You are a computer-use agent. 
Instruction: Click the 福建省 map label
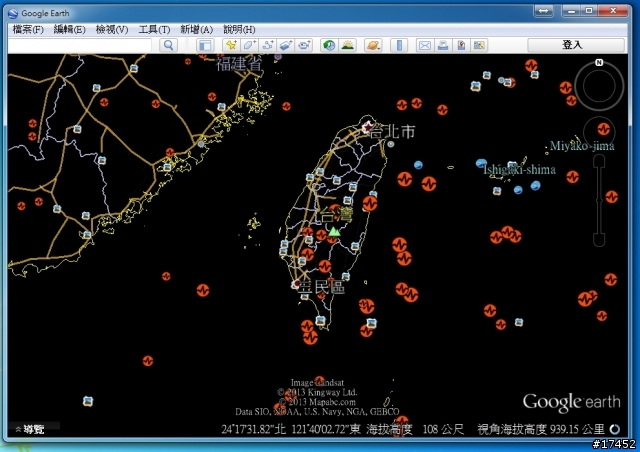pos(239,64)
